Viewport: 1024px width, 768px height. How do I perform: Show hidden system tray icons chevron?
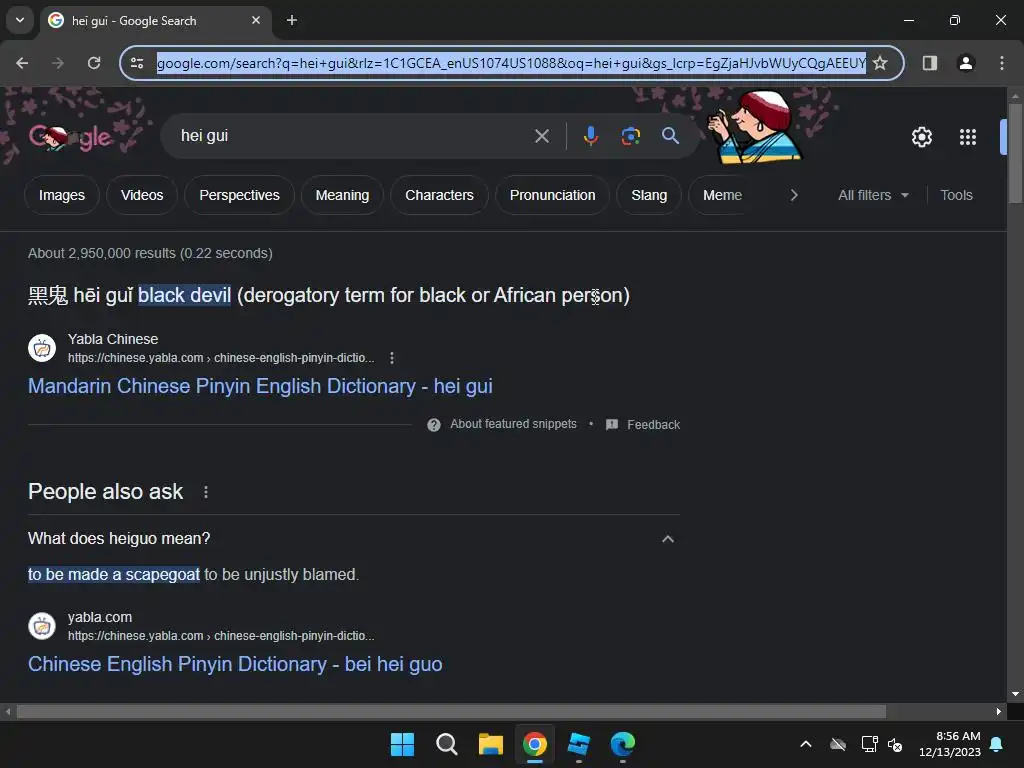tap(806, 744)
